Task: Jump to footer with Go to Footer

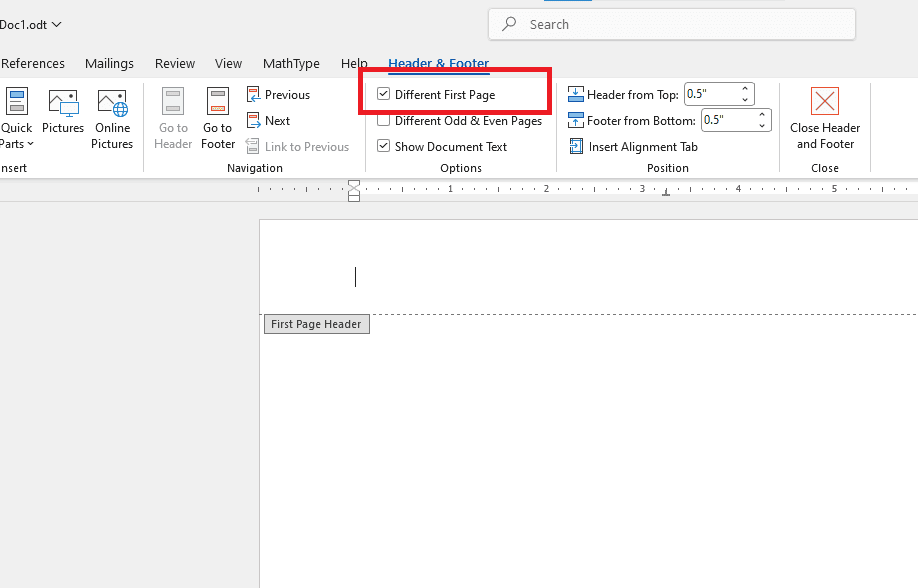Action: pyautogui.click(x=218, y=119)
